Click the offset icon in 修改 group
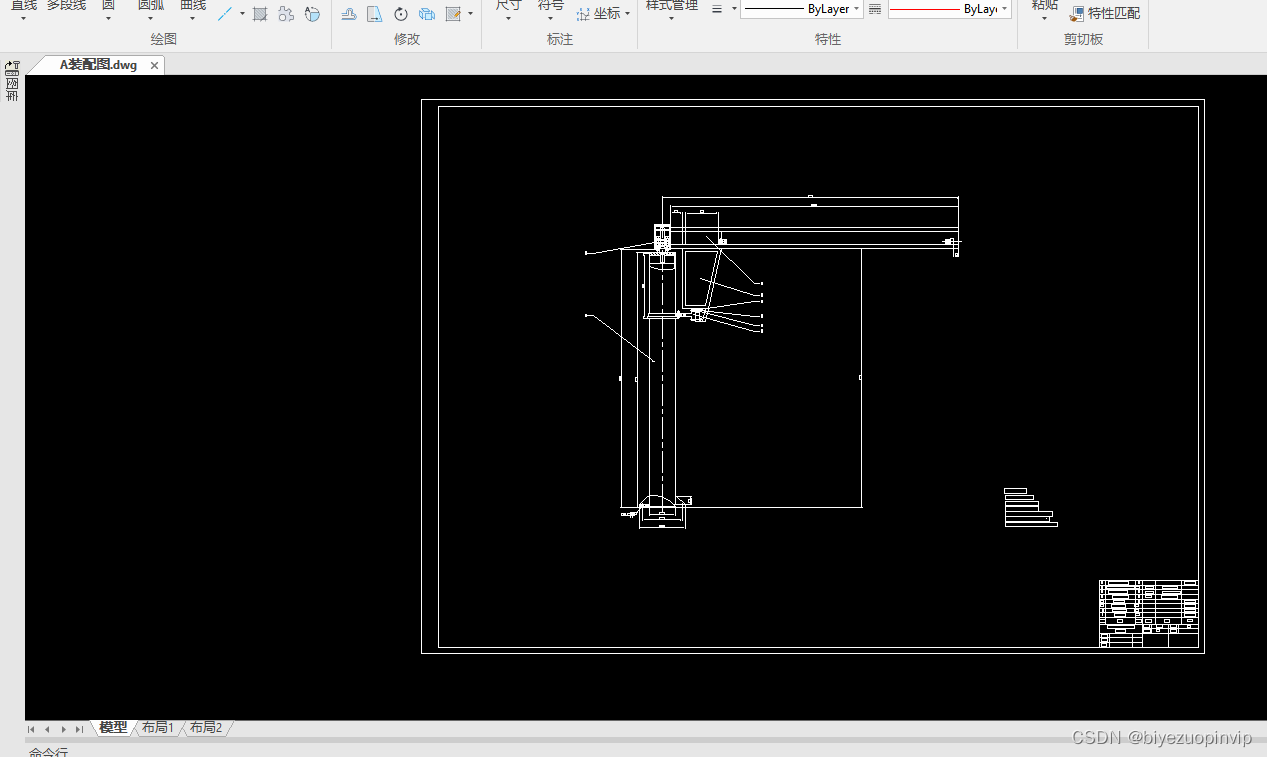1267x757 pixels. pos(349,14)
